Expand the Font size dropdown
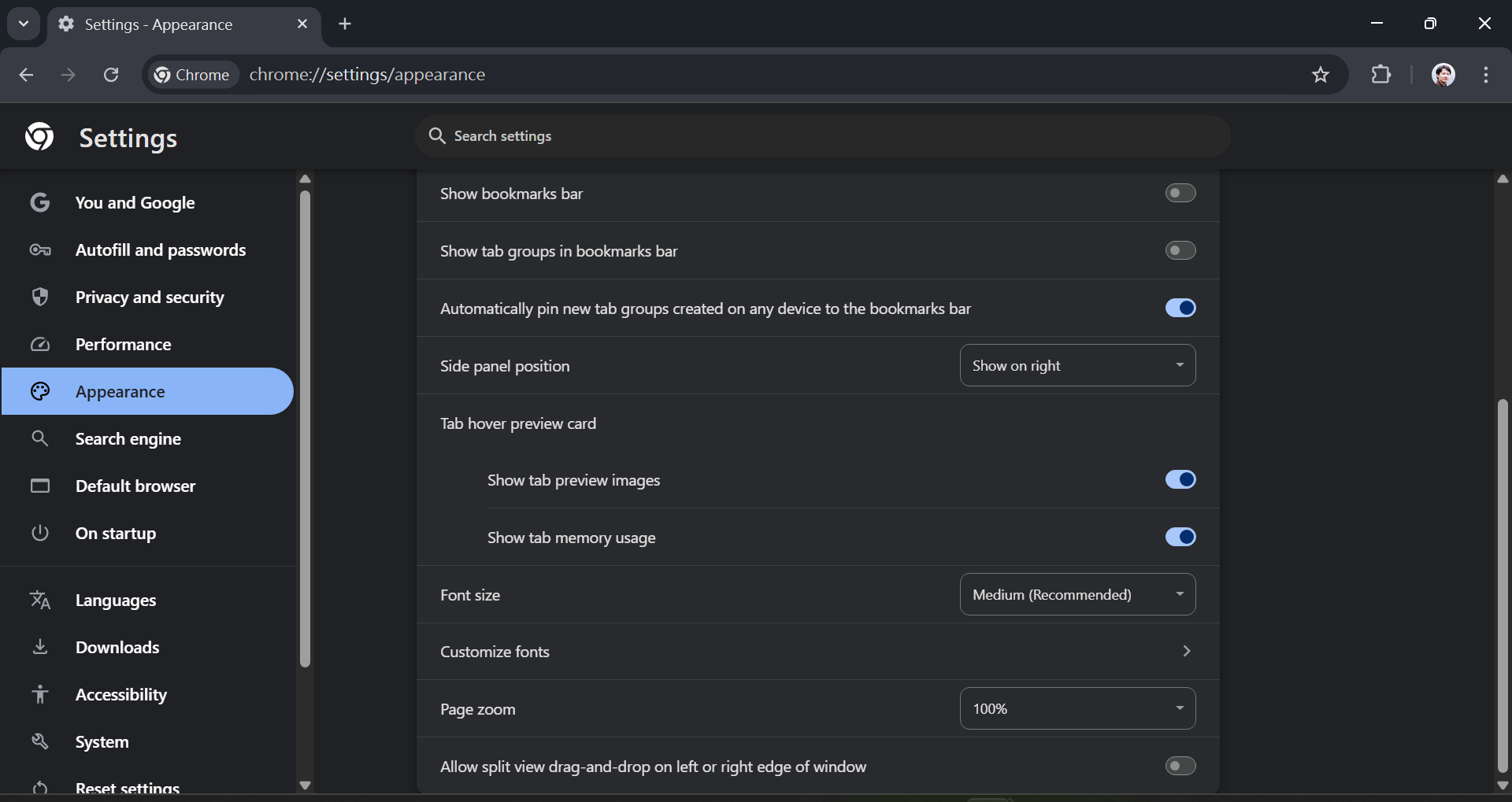The width and height of the screenshot is (1512, 802). pos(1077,594)
